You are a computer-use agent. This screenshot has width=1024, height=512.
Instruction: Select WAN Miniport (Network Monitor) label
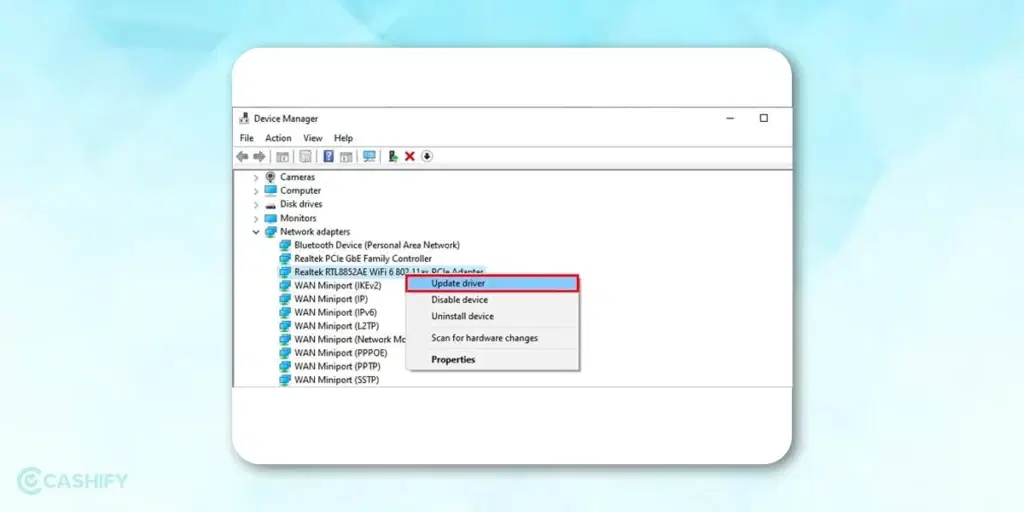click(350, 340)
